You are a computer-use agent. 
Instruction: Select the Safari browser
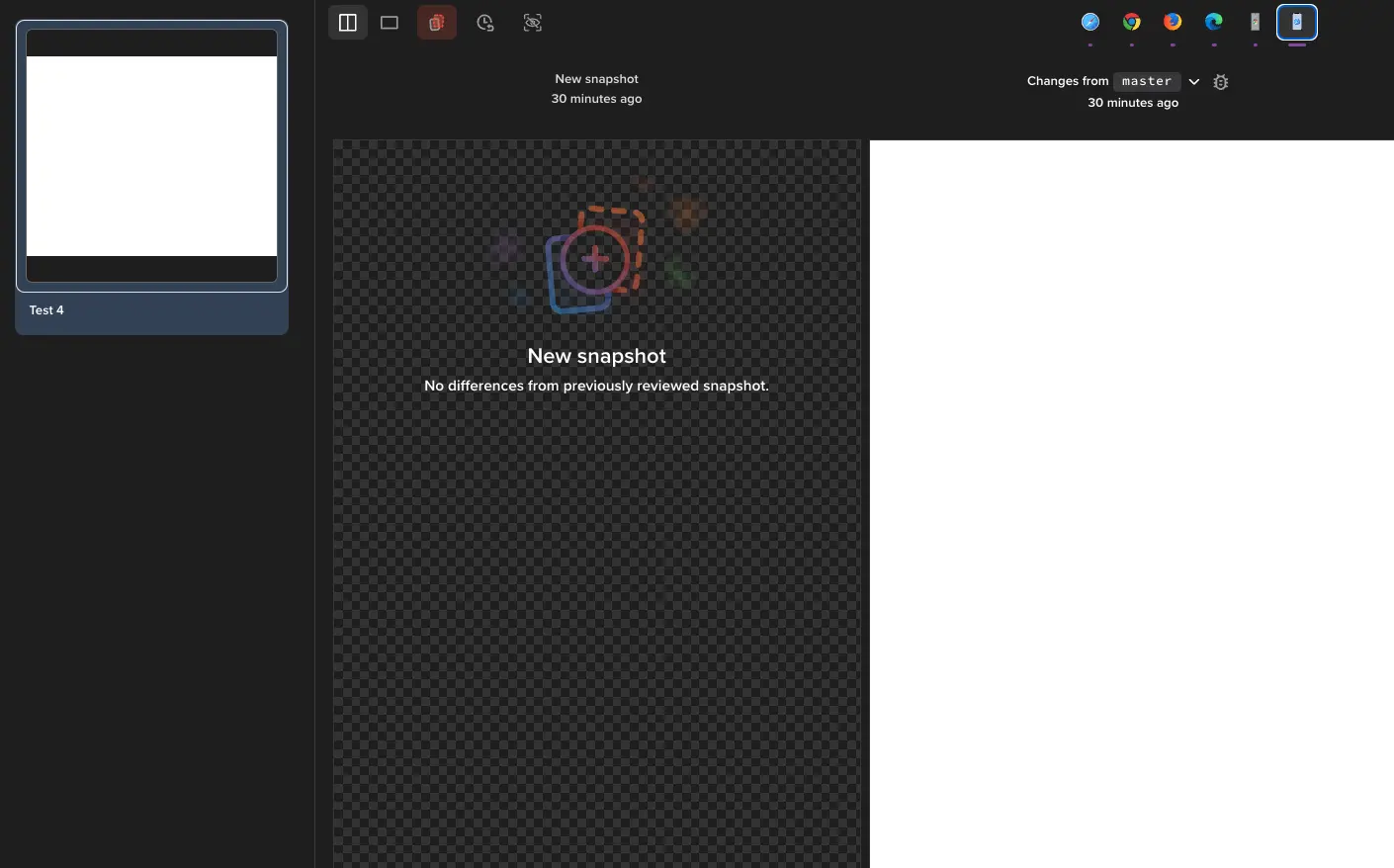[1090, 22]
